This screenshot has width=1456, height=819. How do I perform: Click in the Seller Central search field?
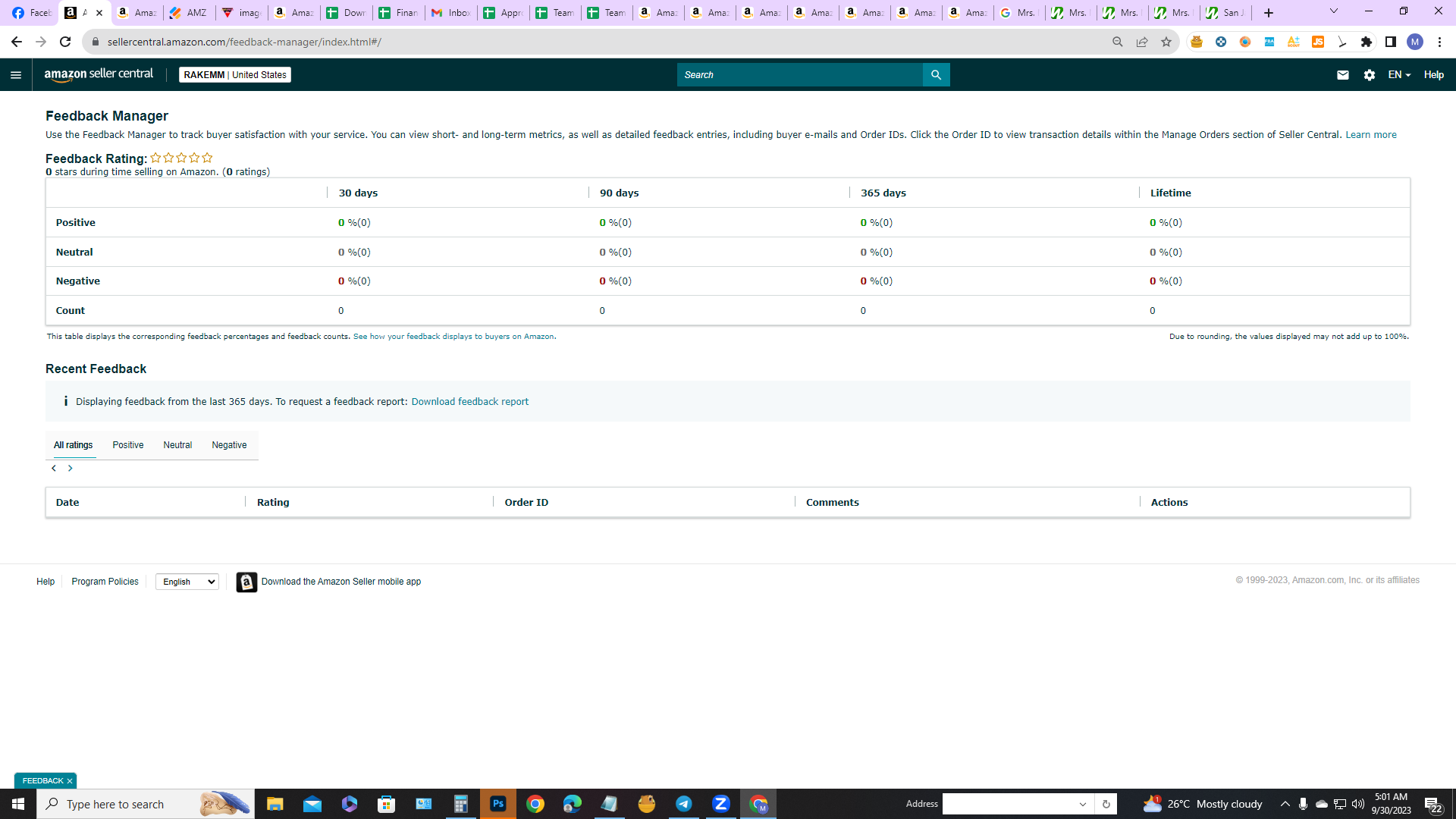click(800, 75)
